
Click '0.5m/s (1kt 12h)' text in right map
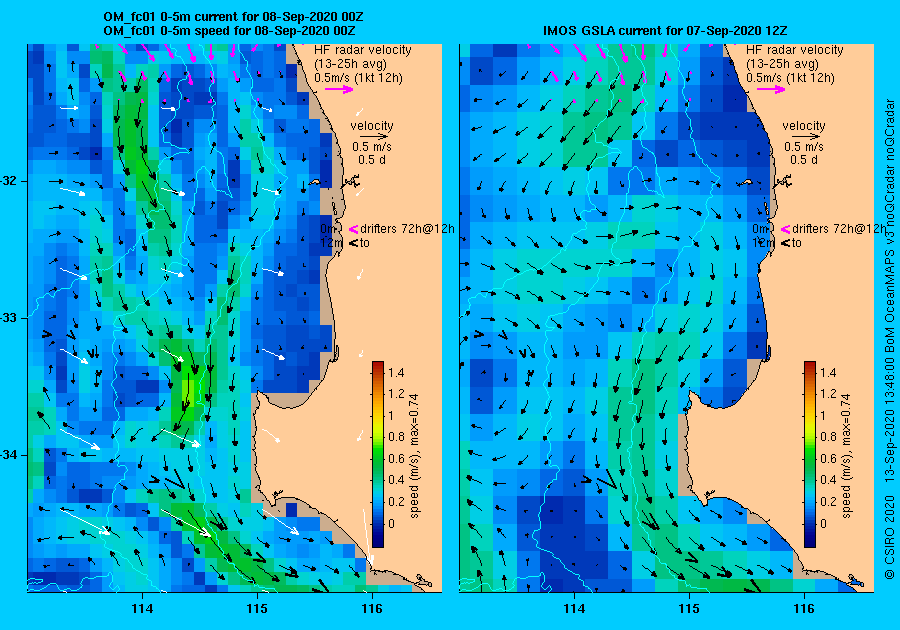pyautogui.click(x=790, y=77)
